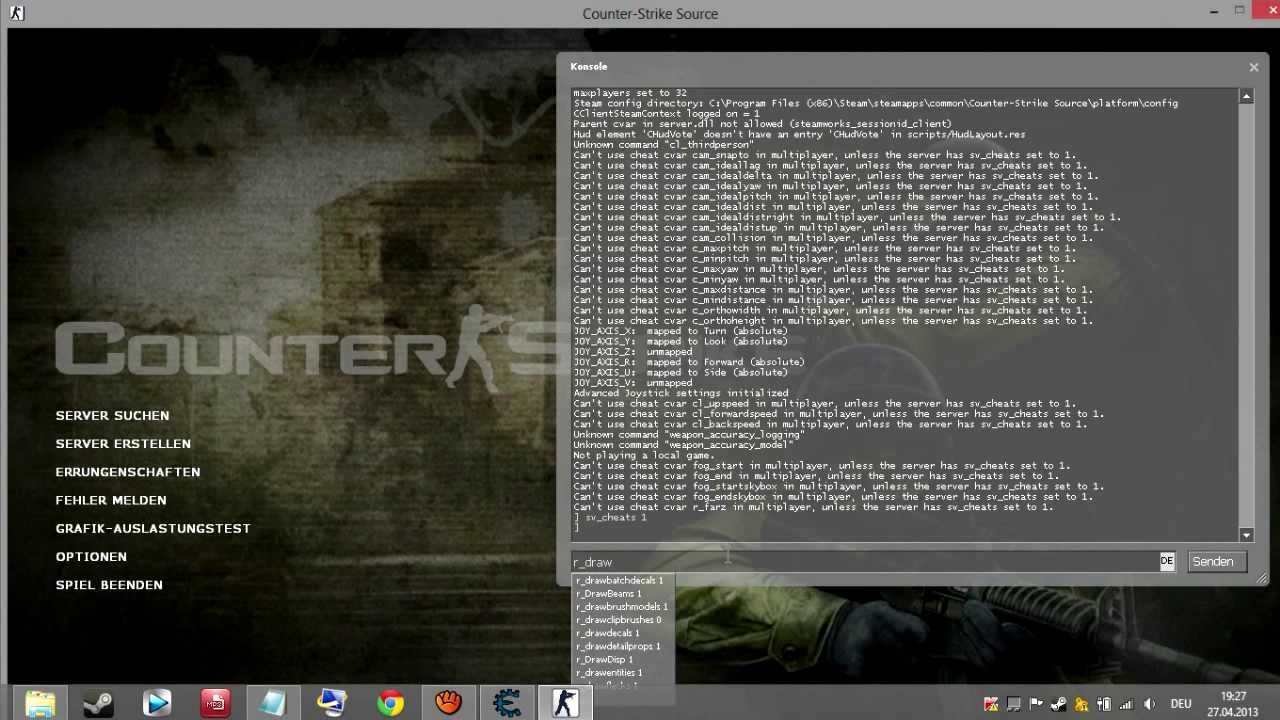The height and width of the screenshot is (720, 1280).
Task: Switch to Counter-Strike Source taskbar icon
Action: coord(565,703)
